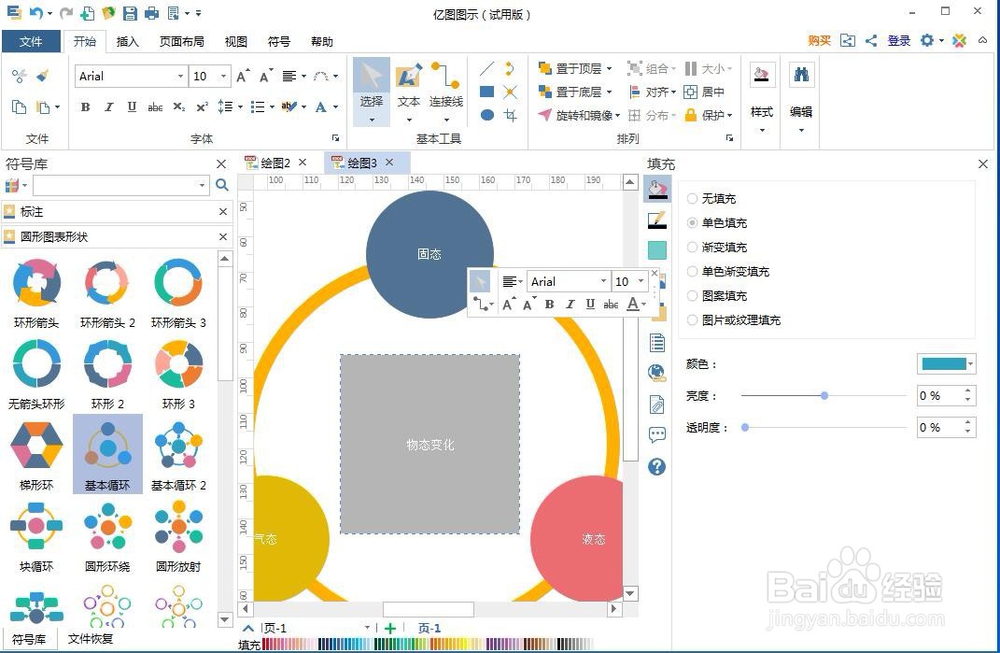Apply Underline from the ribbon
1000x653 pixels.
tap(131, 107)
